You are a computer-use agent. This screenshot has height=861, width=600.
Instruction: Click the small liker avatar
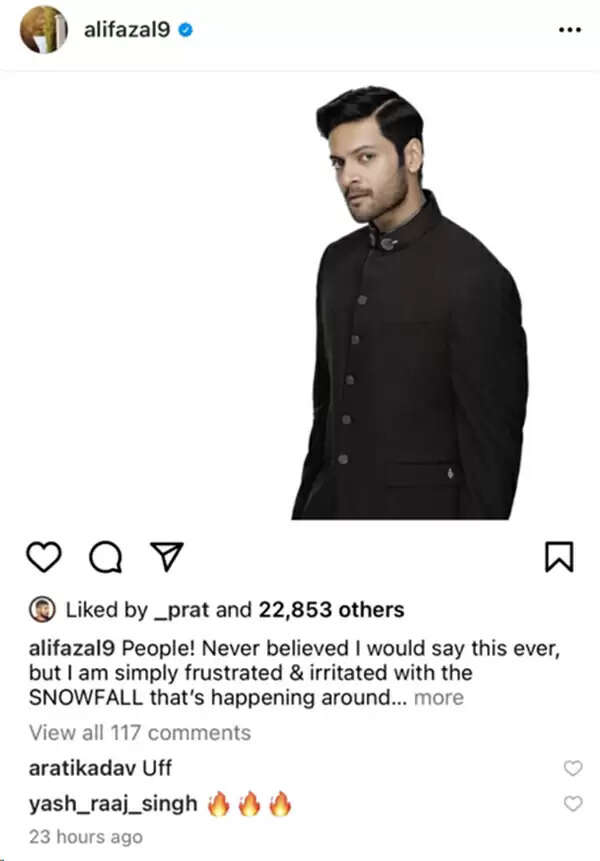42,610
